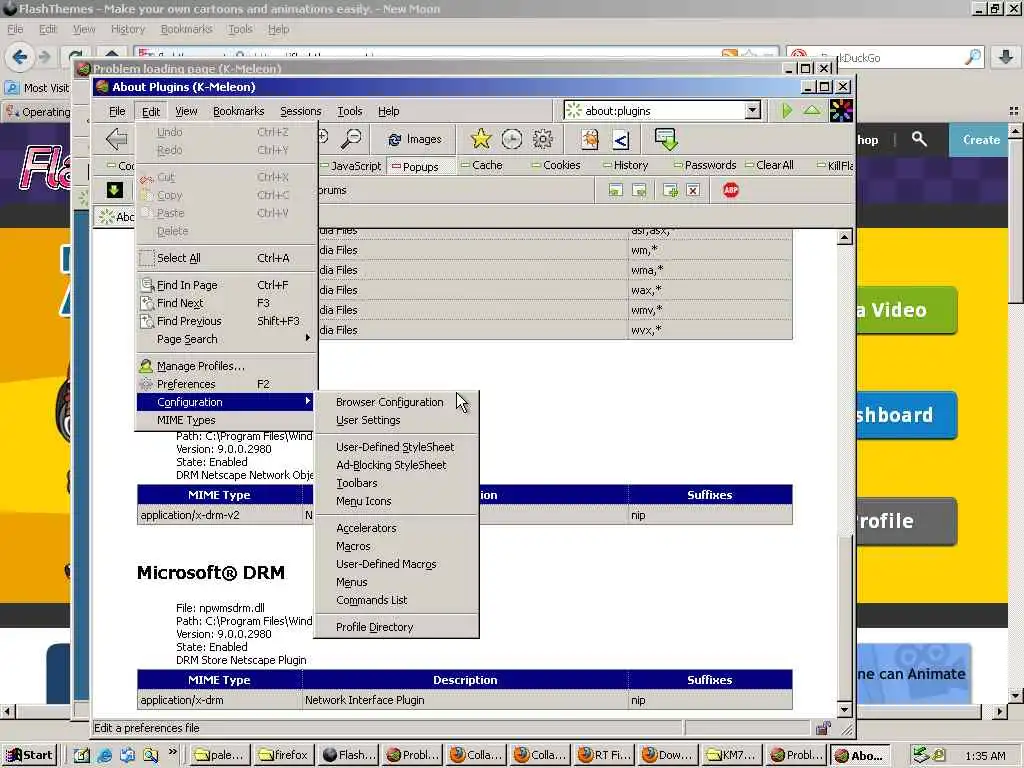Open User-Defined StyleSheet entry

tap(395, 447)
